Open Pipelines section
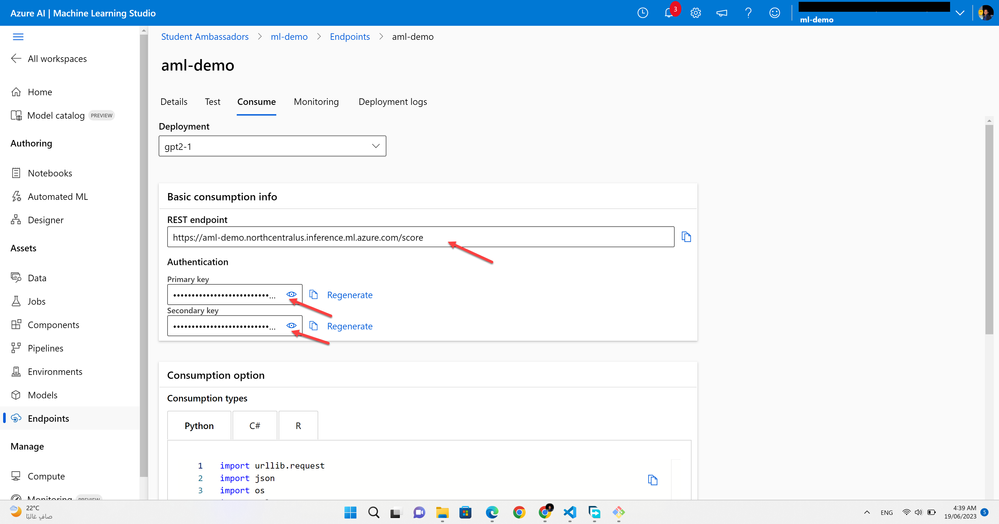 (38, 348)
